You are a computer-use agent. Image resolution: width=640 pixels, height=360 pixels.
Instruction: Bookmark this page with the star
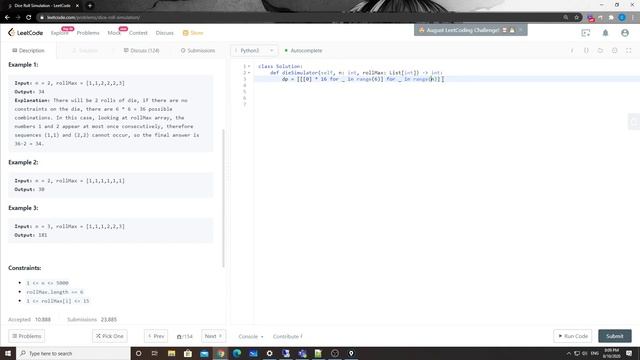tap(576, 17)
